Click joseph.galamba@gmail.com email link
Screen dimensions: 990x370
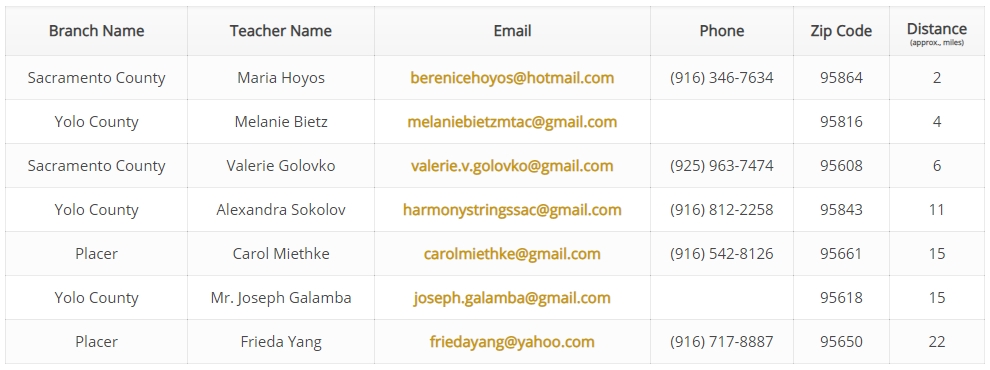(x=512, y=298)
